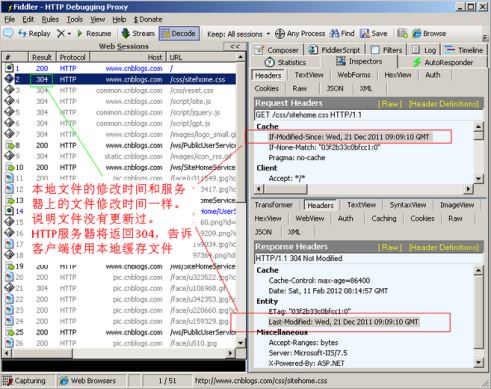491x389 pixels.
Task: Click request headers [Raw] link
Action: (x=390, y=104)
